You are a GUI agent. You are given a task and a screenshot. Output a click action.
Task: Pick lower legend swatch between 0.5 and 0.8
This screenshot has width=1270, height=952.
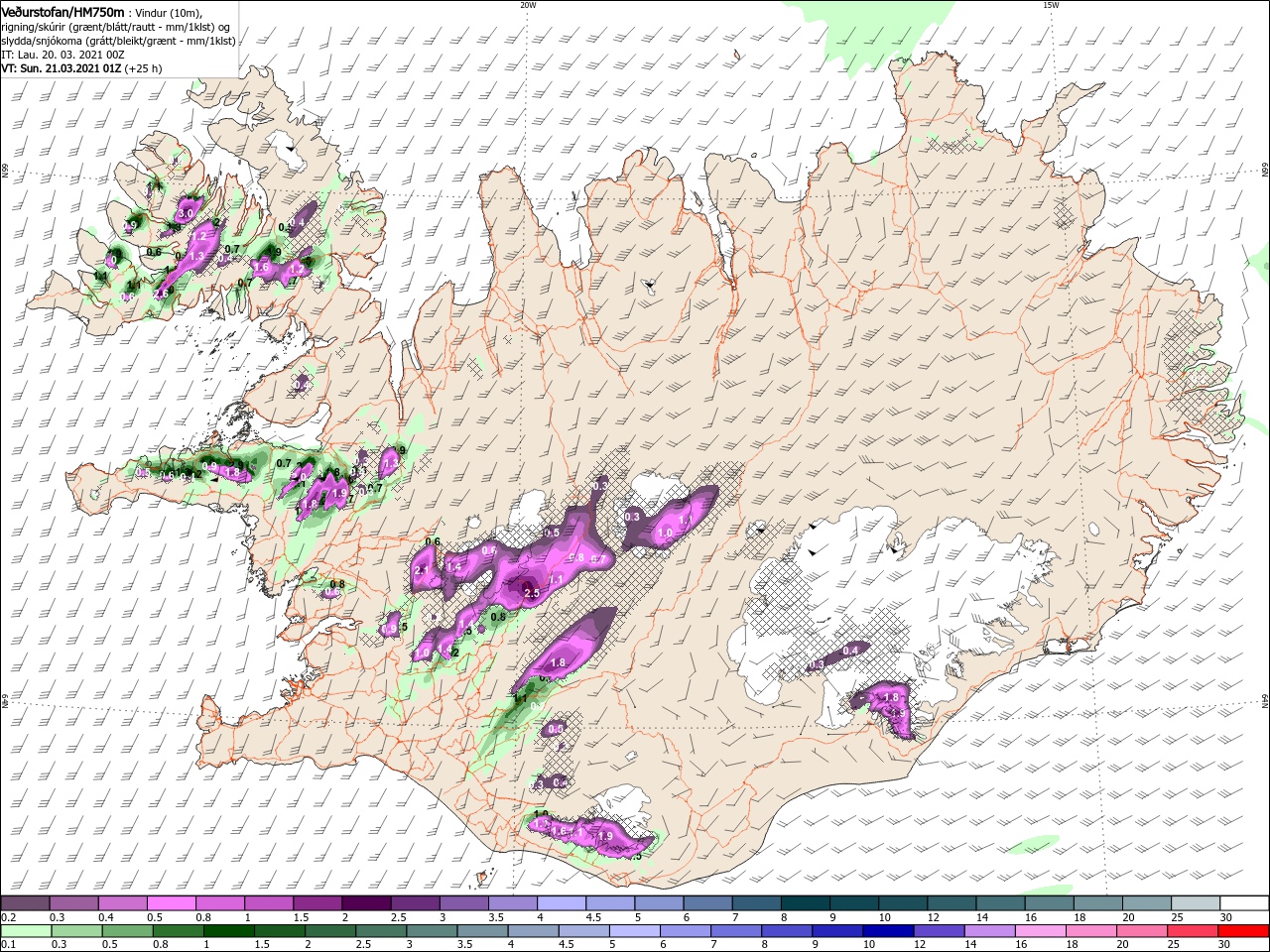click(x=128, y=931)
